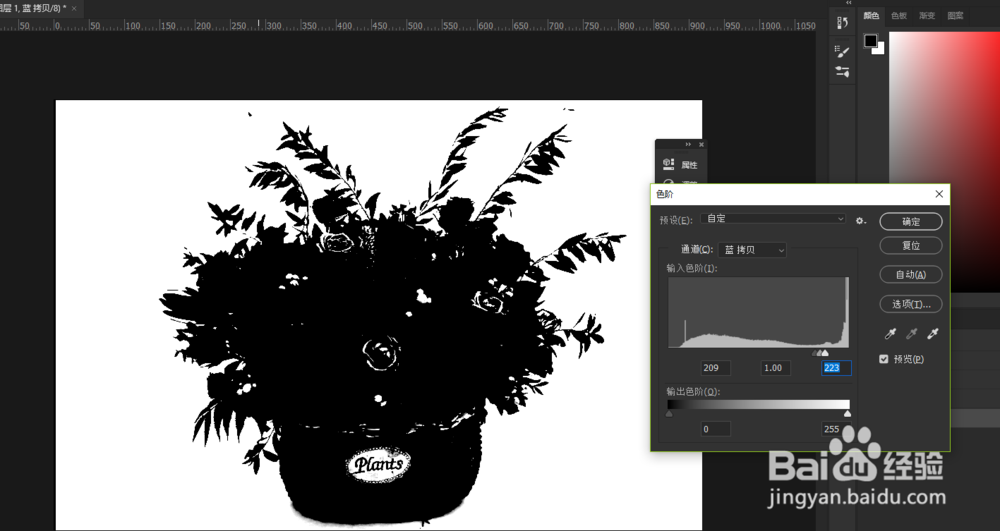Image resolution: width=1000 pixels, height=531 pixels.
Task: Select the set black point eyedropper
Action: [x=891, y=334]
